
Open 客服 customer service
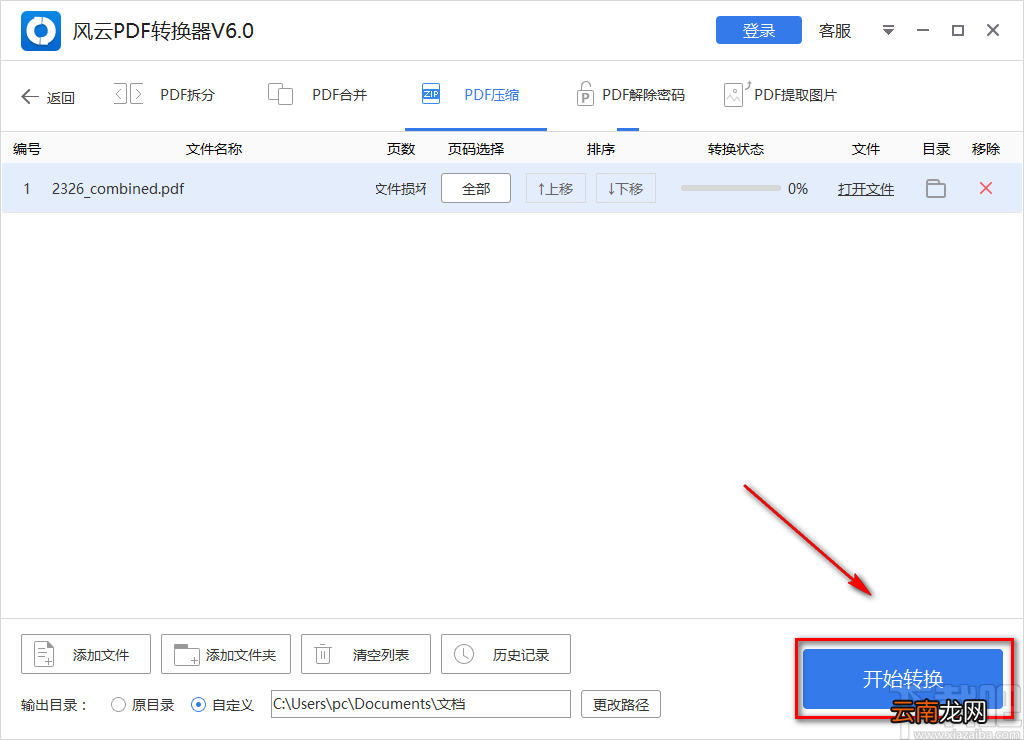835,31
